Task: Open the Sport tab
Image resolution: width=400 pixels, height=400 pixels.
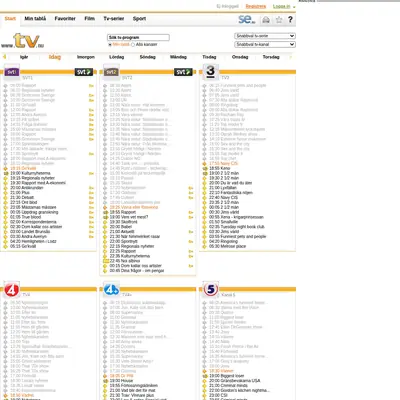Action: coord(139,19)
